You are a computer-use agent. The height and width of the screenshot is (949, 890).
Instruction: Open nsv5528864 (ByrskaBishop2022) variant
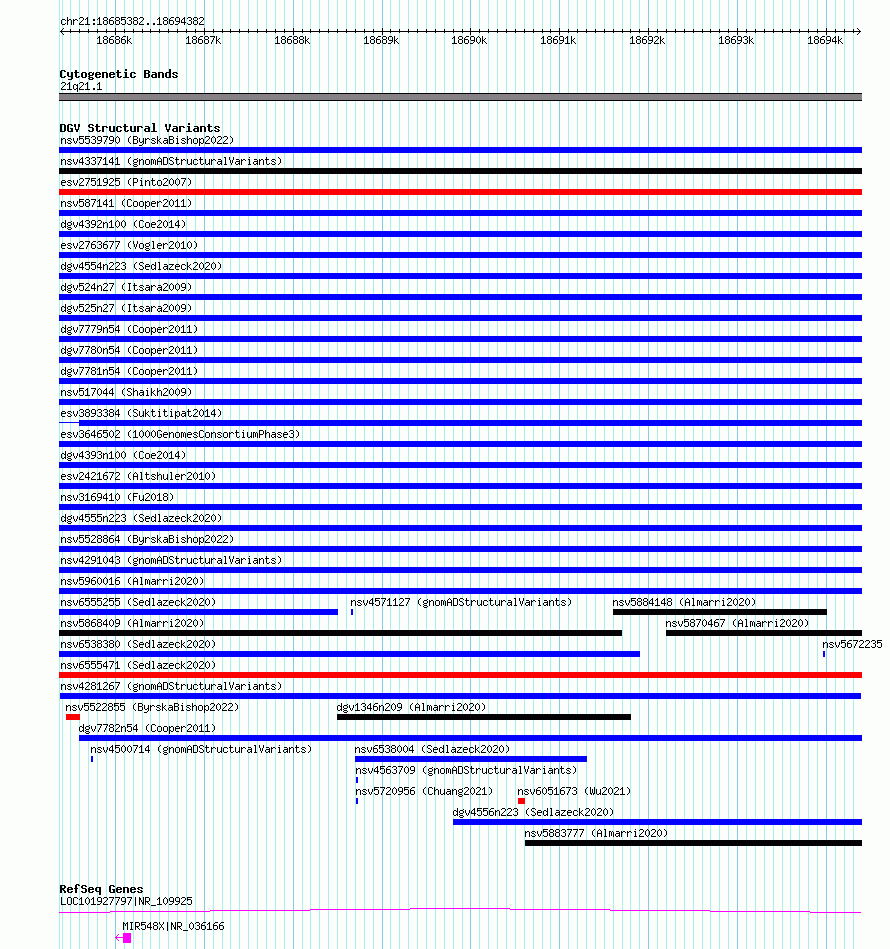147,539
